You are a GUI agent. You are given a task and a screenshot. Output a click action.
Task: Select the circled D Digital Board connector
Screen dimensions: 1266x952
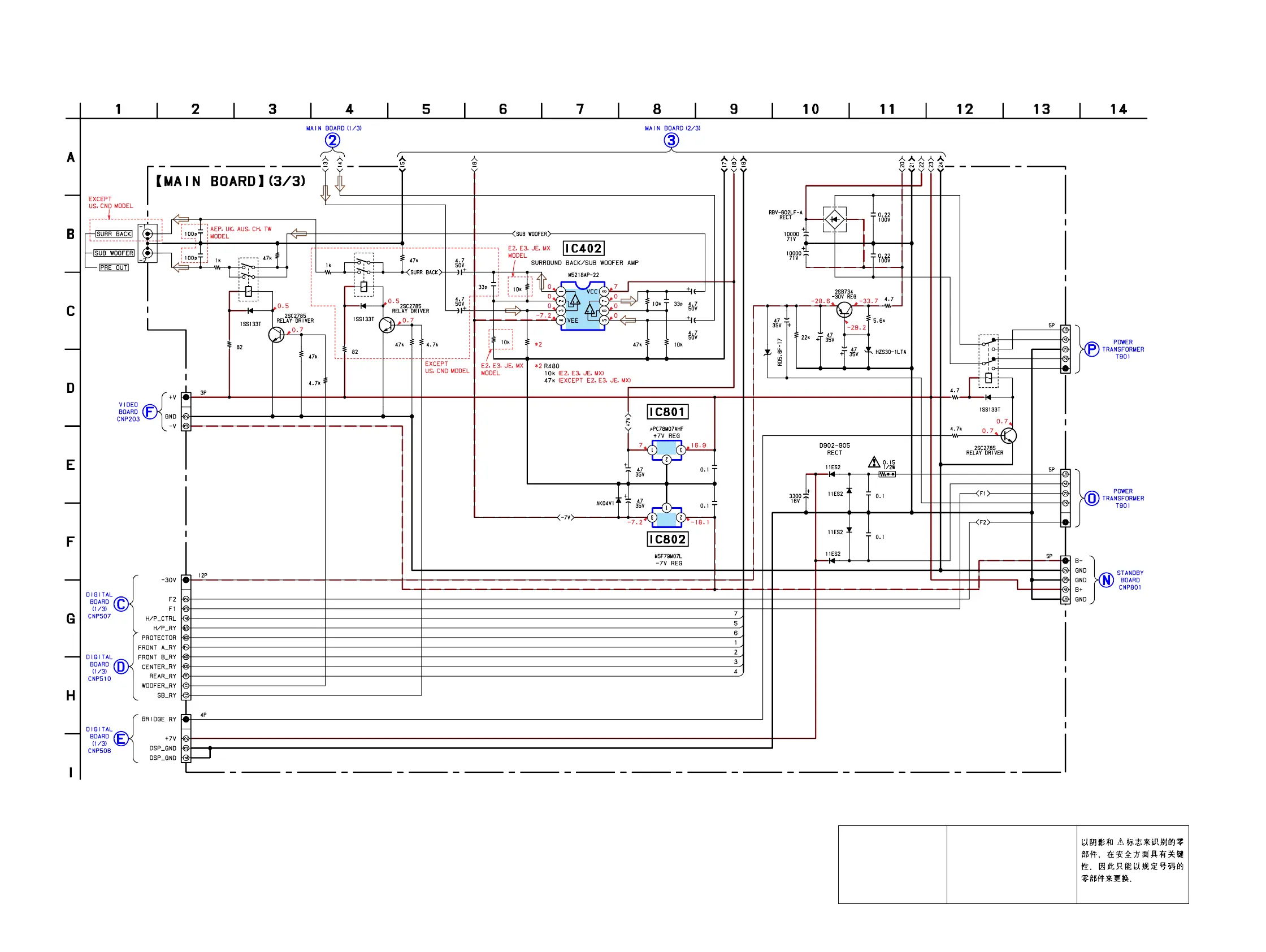(x=121, y=667)
